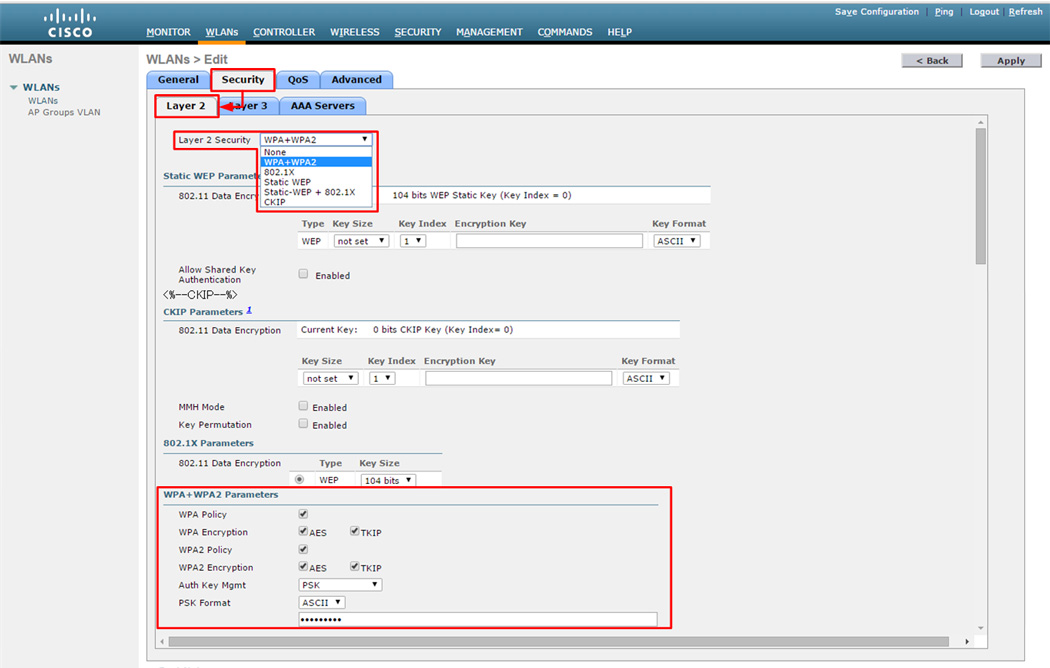This screenshot has height=668, width=1050.
Task: Collapse the WLANs tree arrow in sidebar
Action: point(14,88)
